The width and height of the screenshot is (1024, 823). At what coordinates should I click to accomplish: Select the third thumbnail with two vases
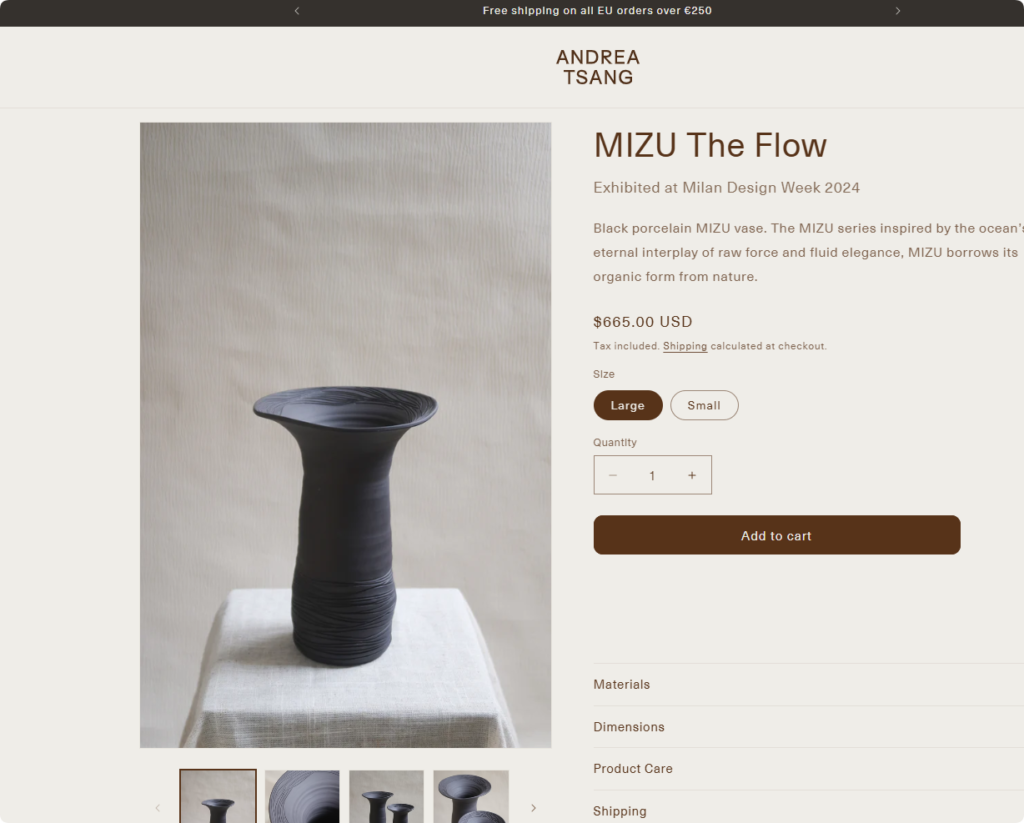point(386,797)
